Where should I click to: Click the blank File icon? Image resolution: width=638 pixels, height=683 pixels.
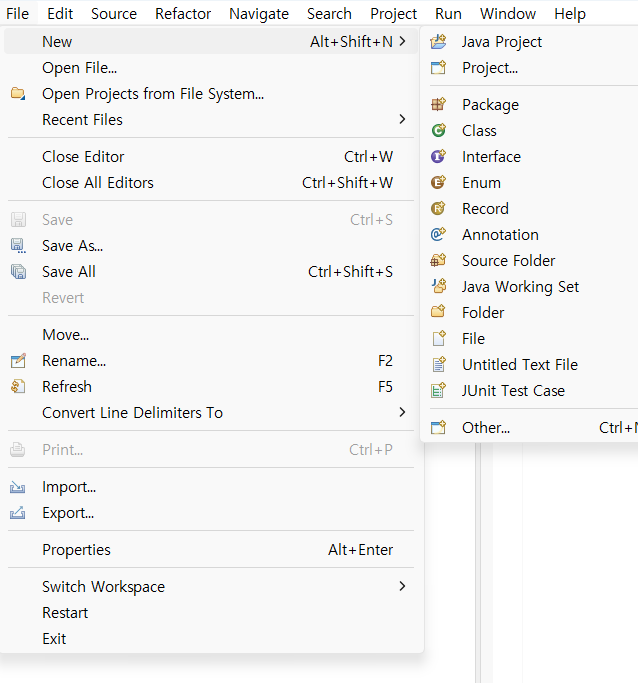(x=439, y=338)
